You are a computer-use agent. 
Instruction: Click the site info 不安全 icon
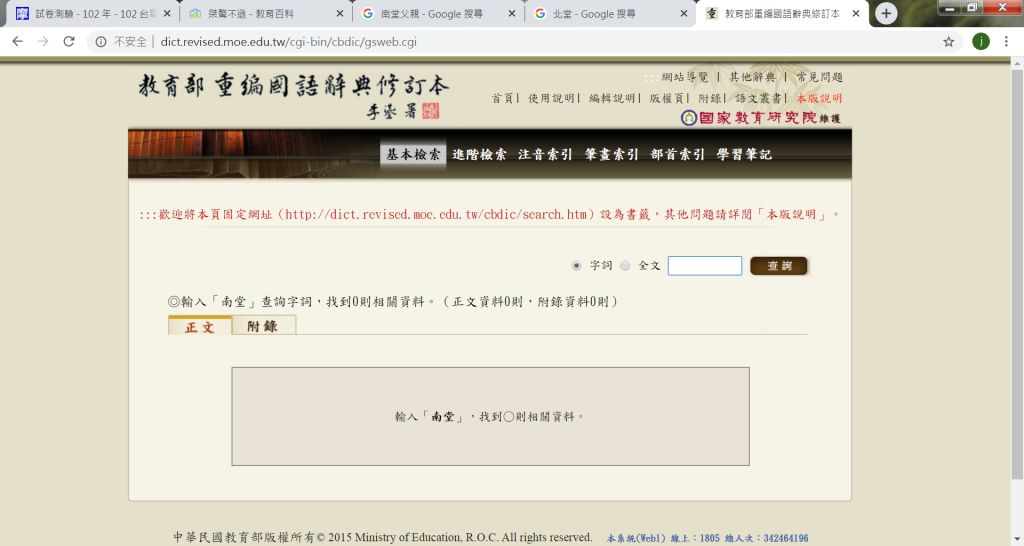(101, 42)
